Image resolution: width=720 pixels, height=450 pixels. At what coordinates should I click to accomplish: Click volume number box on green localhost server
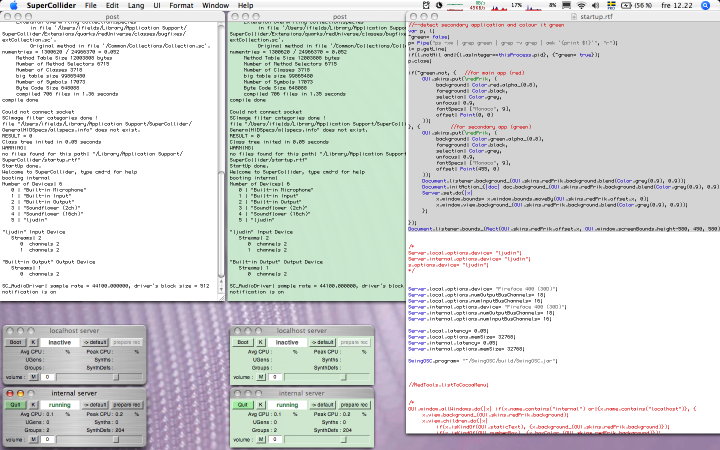pyautogui.click(x=275, y=377)
